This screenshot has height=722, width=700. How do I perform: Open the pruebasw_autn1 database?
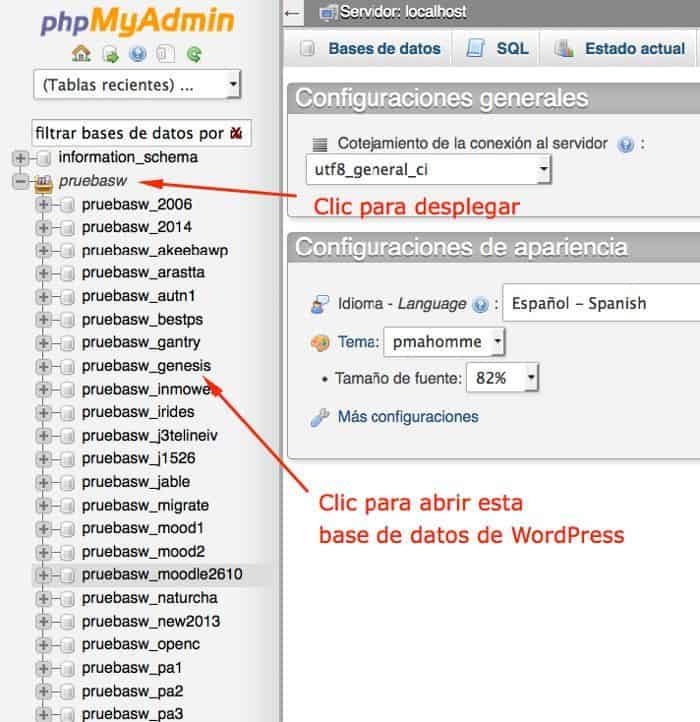coord(138,296)
